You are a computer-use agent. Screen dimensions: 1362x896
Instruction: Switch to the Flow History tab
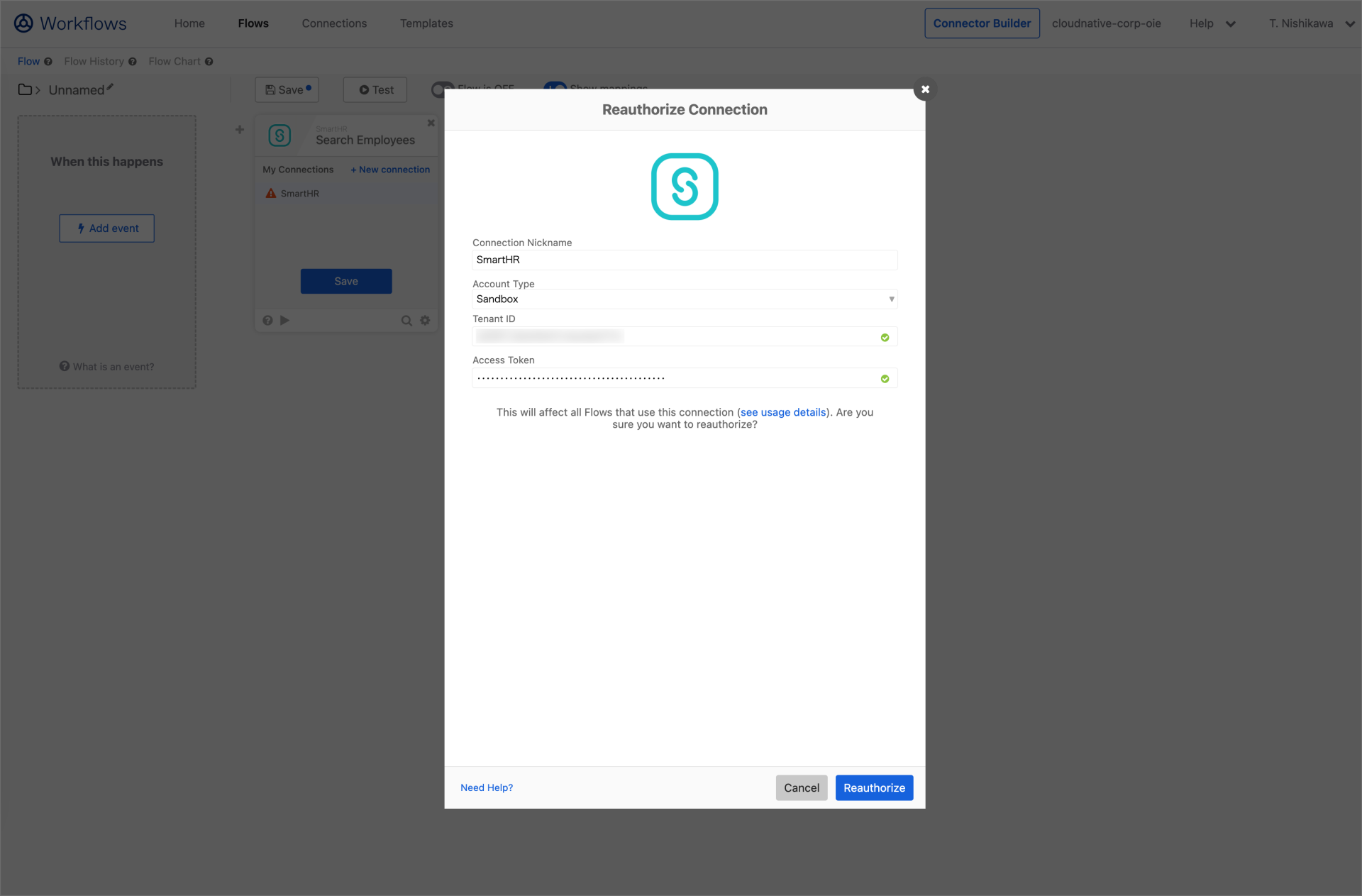pos(93,61)
